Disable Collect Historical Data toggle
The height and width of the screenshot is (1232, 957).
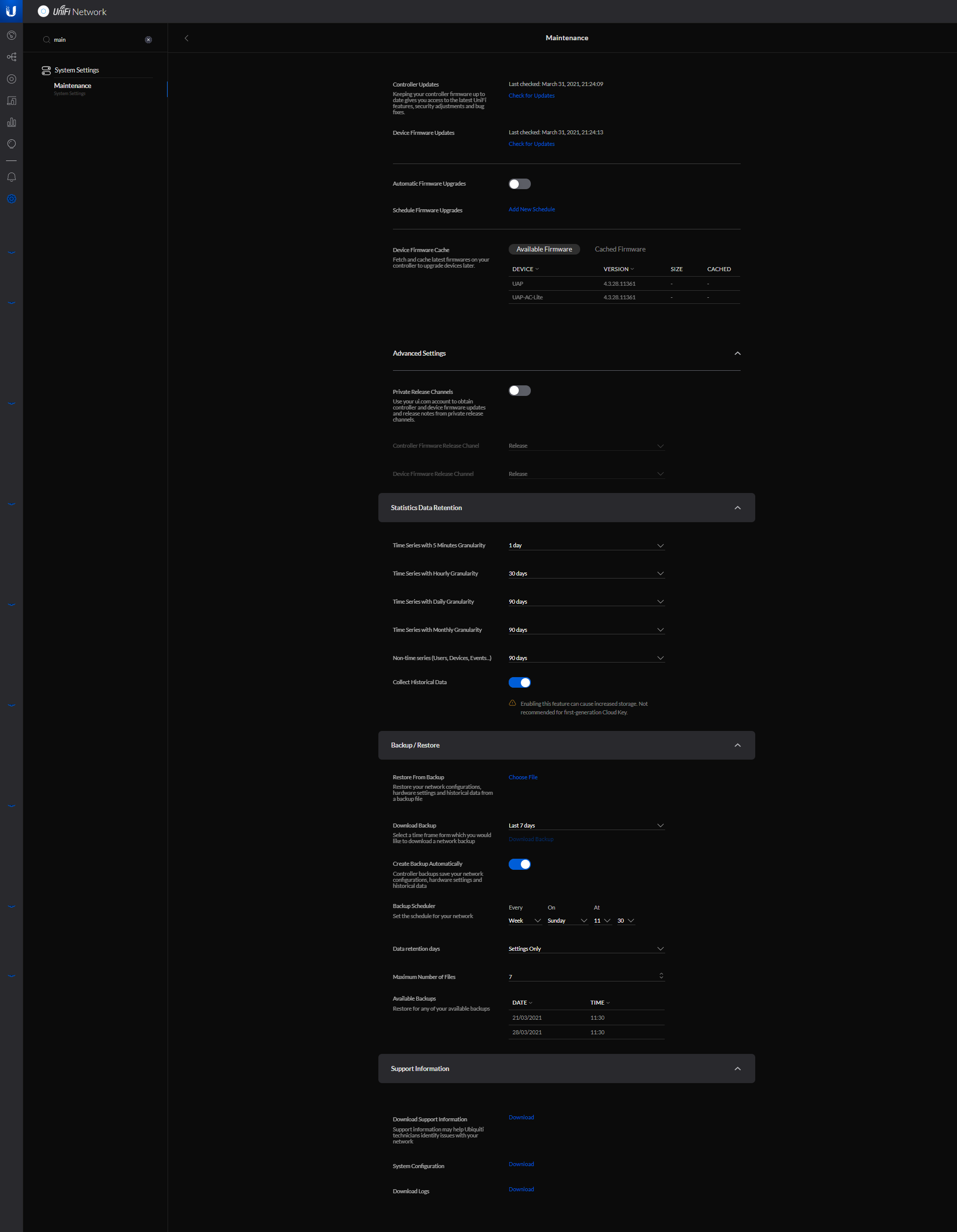pyautogui.click(x=519, y=683)
